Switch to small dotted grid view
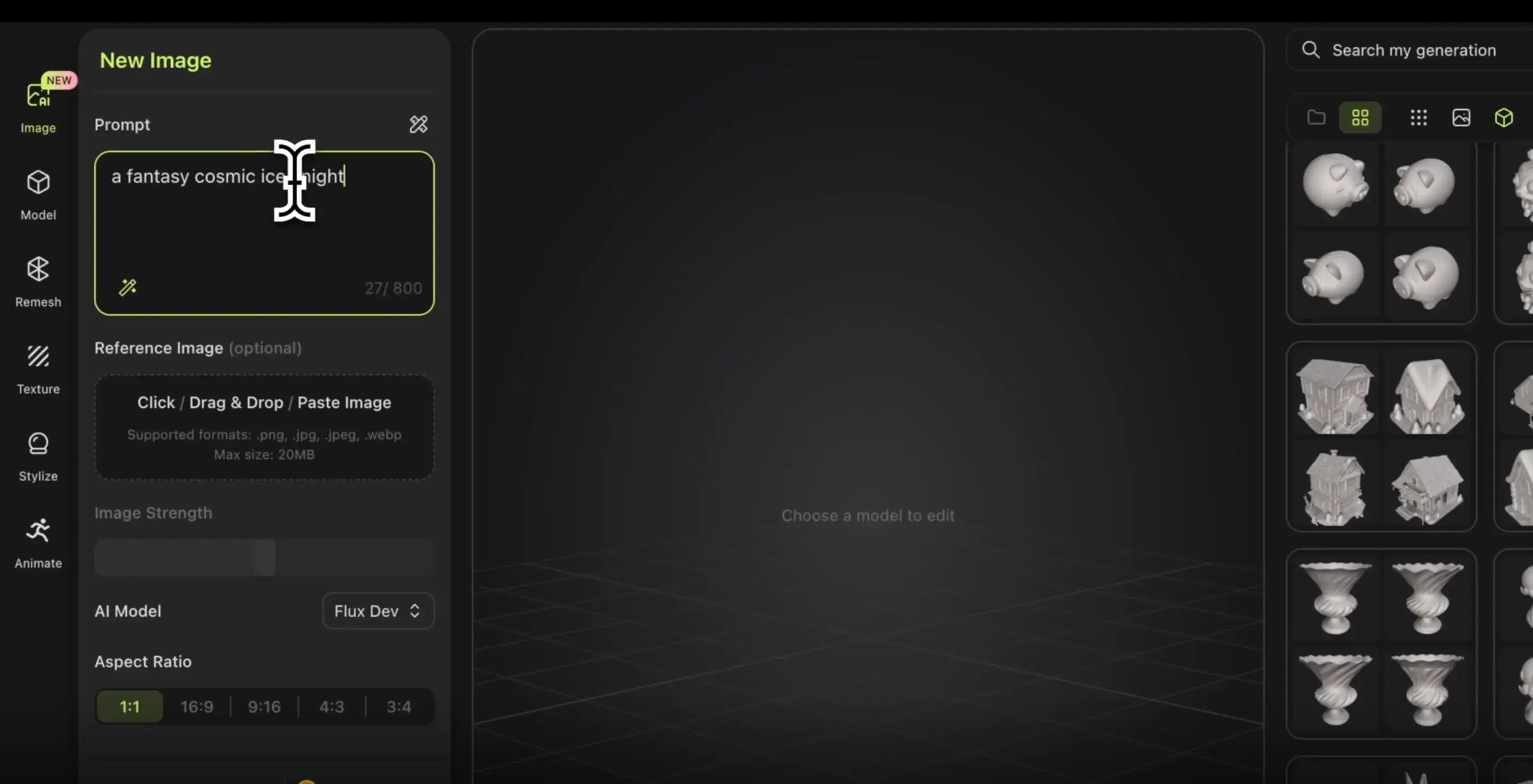 point(1418,117)
